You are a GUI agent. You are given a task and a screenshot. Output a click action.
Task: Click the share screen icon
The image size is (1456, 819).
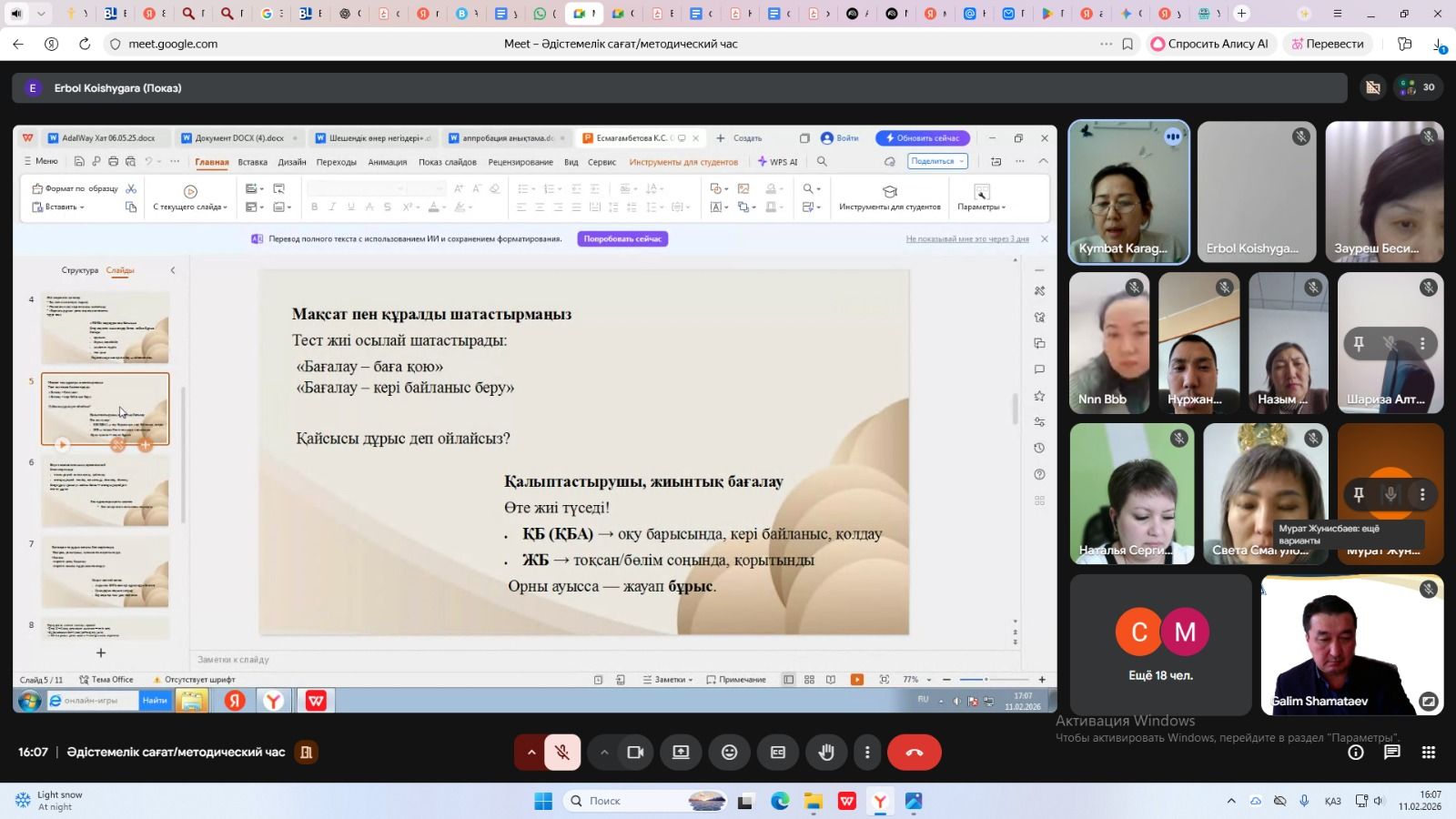click(681, 753)
